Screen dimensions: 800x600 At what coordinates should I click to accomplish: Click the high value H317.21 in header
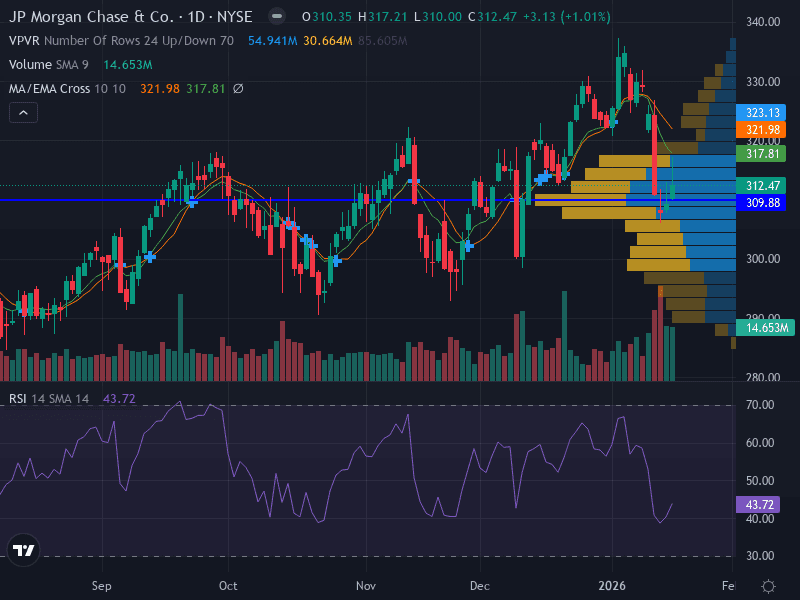382,17
